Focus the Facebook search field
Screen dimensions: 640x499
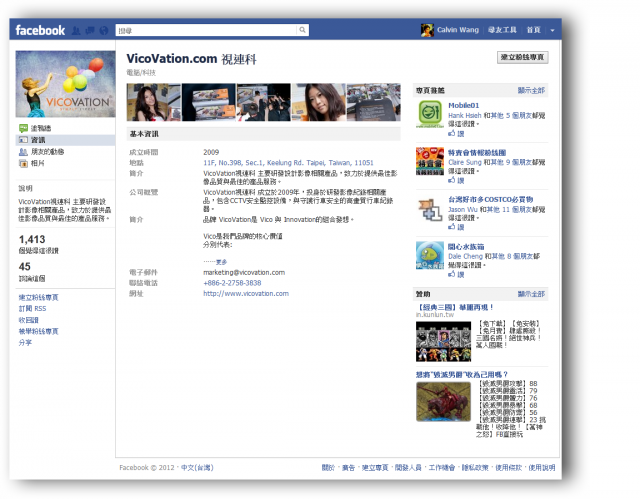pos(206,30)
